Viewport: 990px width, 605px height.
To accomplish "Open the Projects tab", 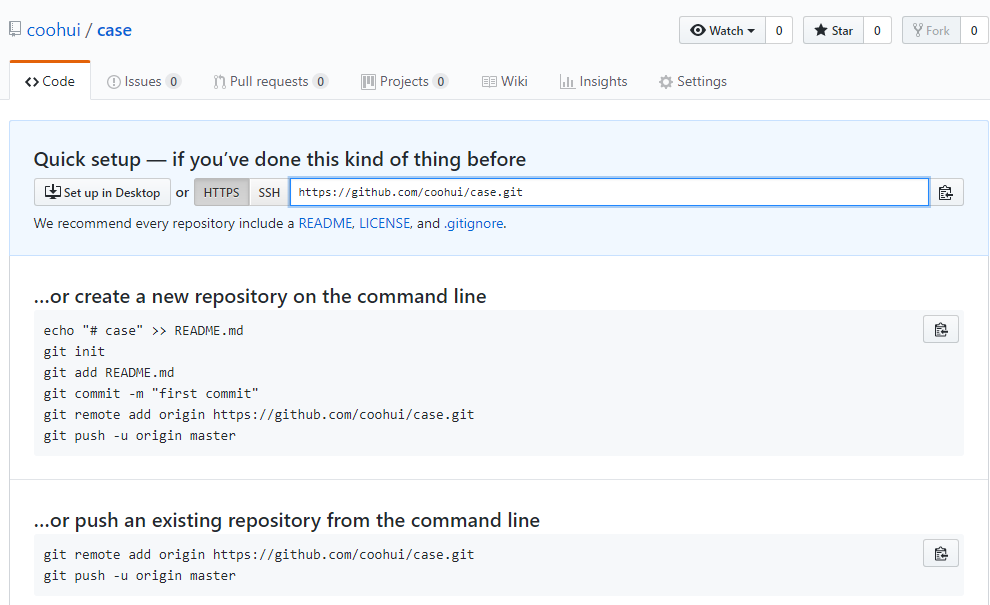I will pos(405,81).
